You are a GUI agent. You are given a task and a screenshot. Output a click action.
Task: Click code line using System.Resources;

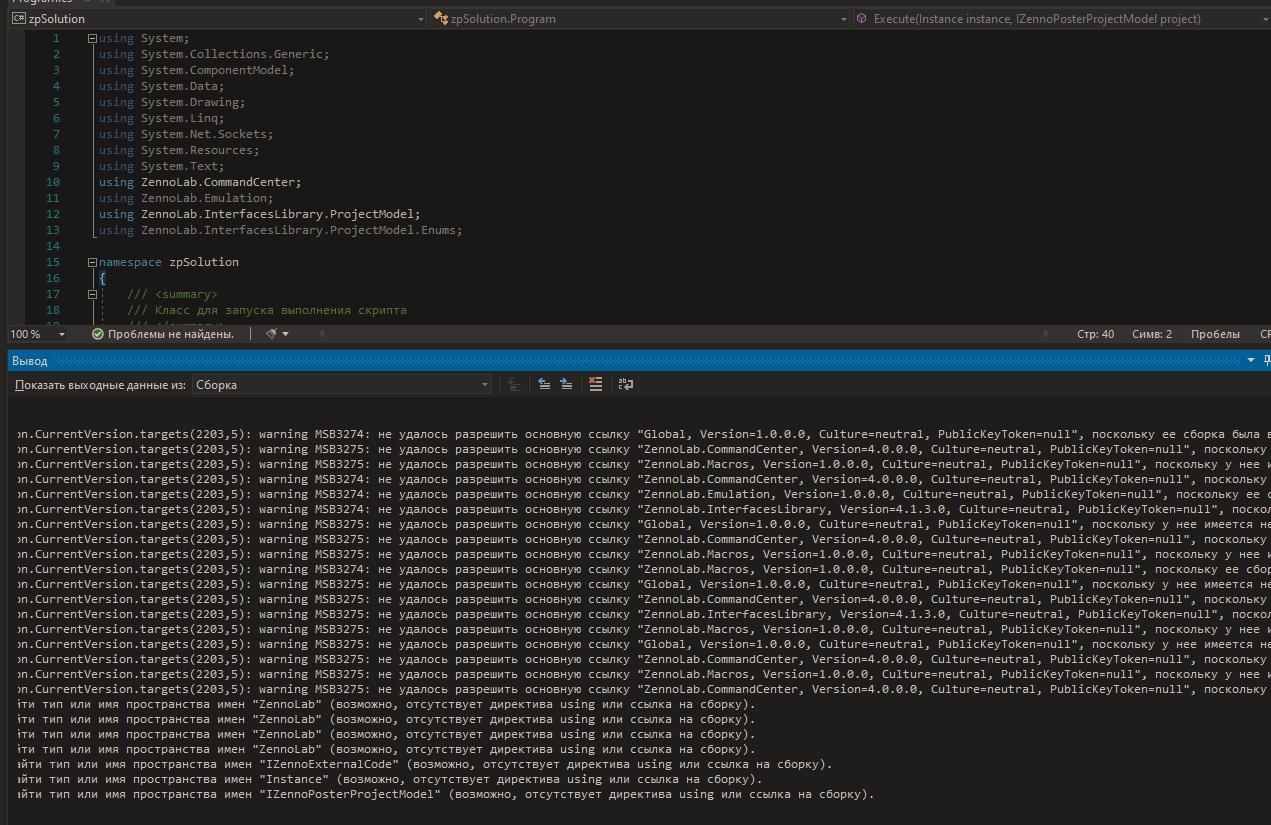[179, 150]
